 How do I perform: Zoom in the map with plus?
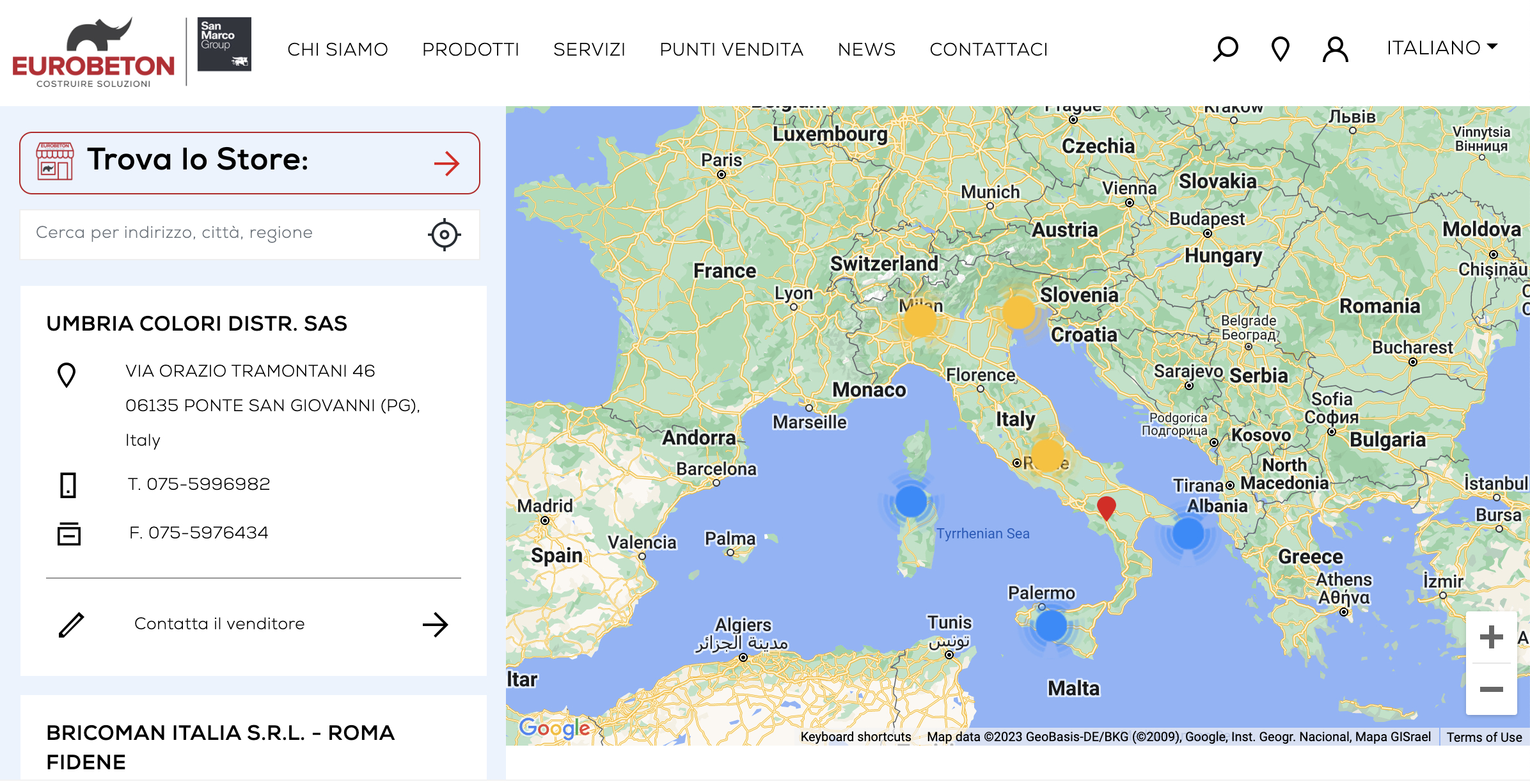[x=1491, y=637]
